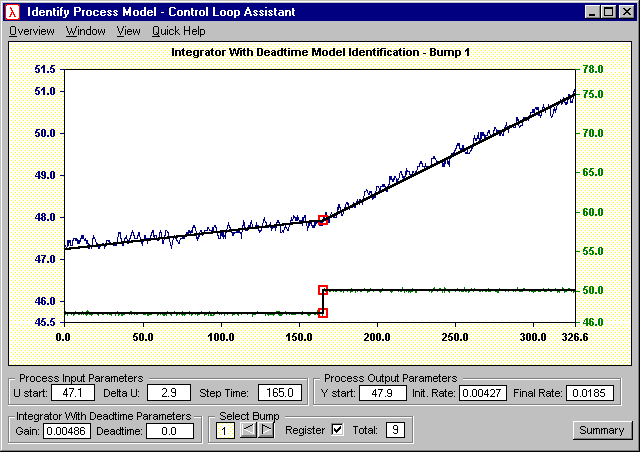Go to next bump with right arrow
Viewport: 640px width, 452px height.
pos(266,430)
